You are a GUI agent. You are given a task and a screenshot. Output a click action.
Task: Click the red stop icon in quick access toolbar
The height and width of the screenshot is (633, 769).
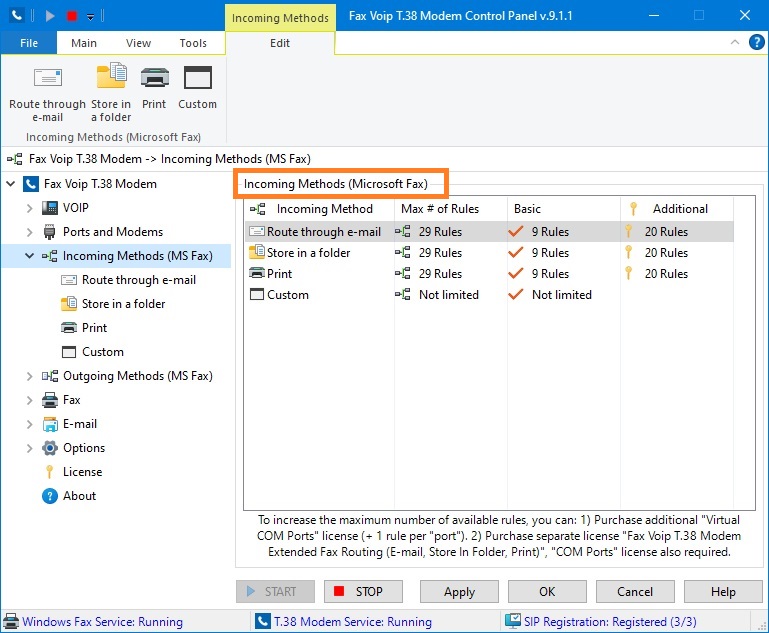[x=72, y=16]
